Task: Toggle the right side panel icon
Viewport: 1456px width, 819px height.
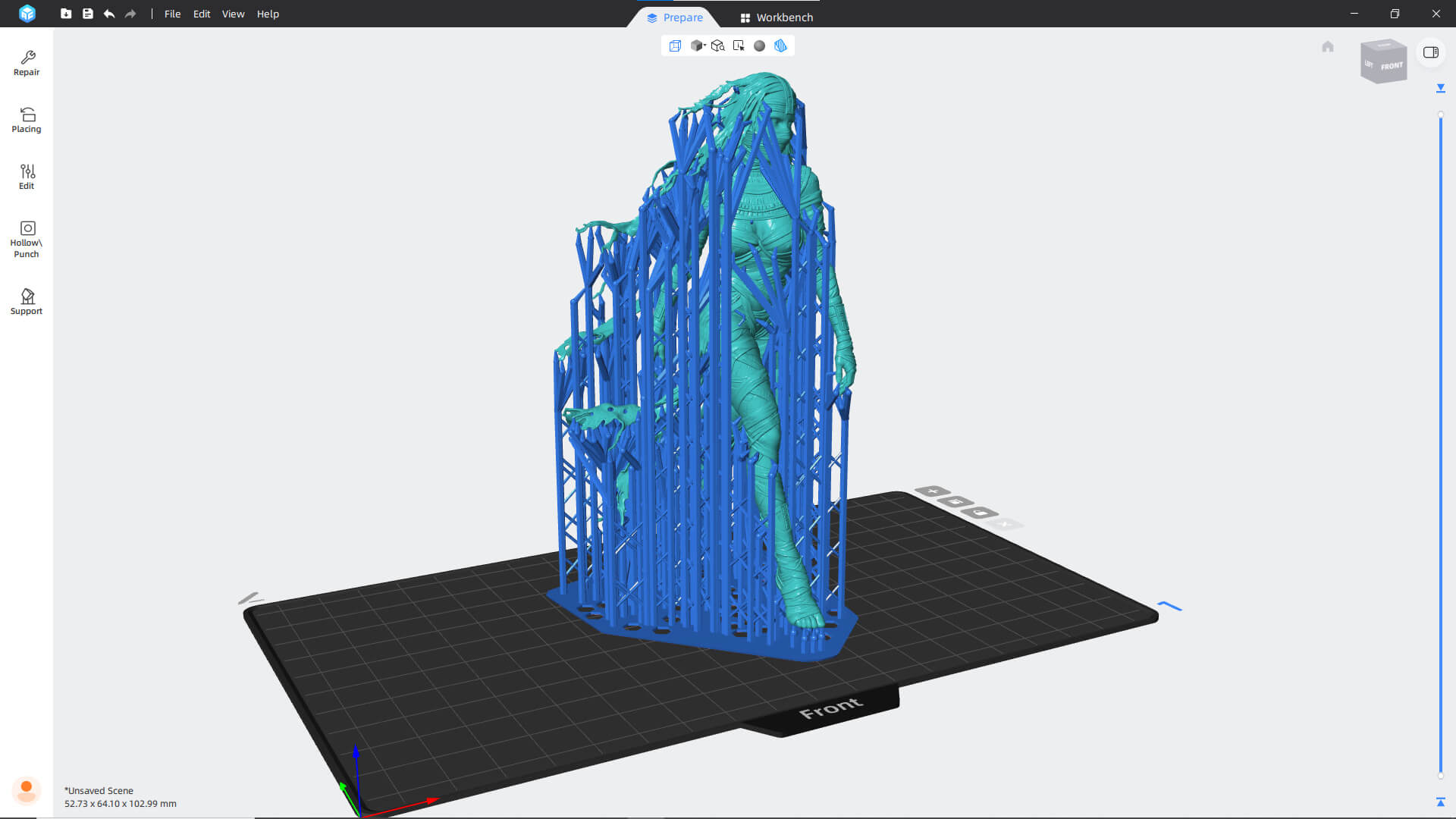Action: [1431, 52]
